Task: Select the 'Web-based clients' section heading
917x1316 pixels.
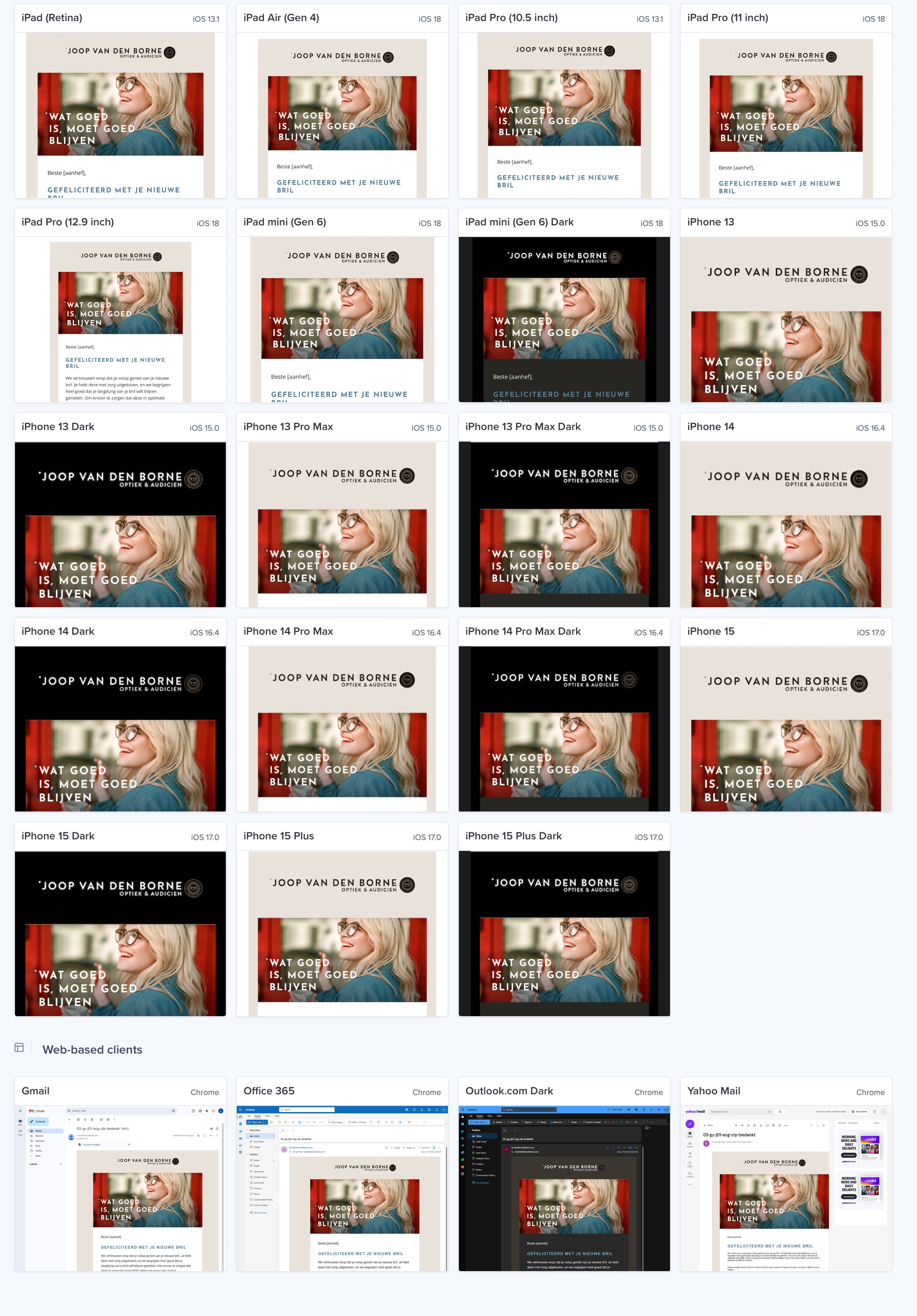Action: point(92,1049)
